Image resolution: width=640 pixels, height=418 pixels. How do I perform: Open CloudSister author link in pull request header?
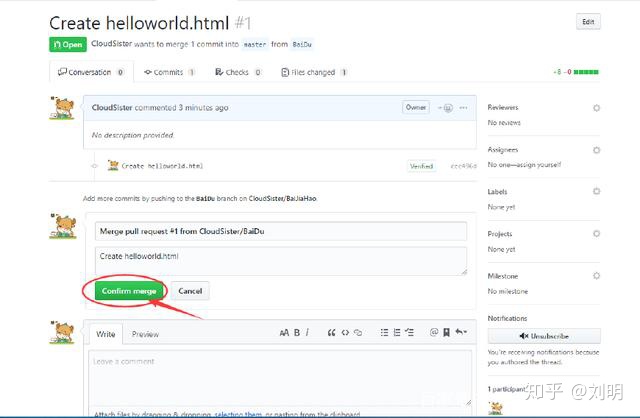pos(111,44)
